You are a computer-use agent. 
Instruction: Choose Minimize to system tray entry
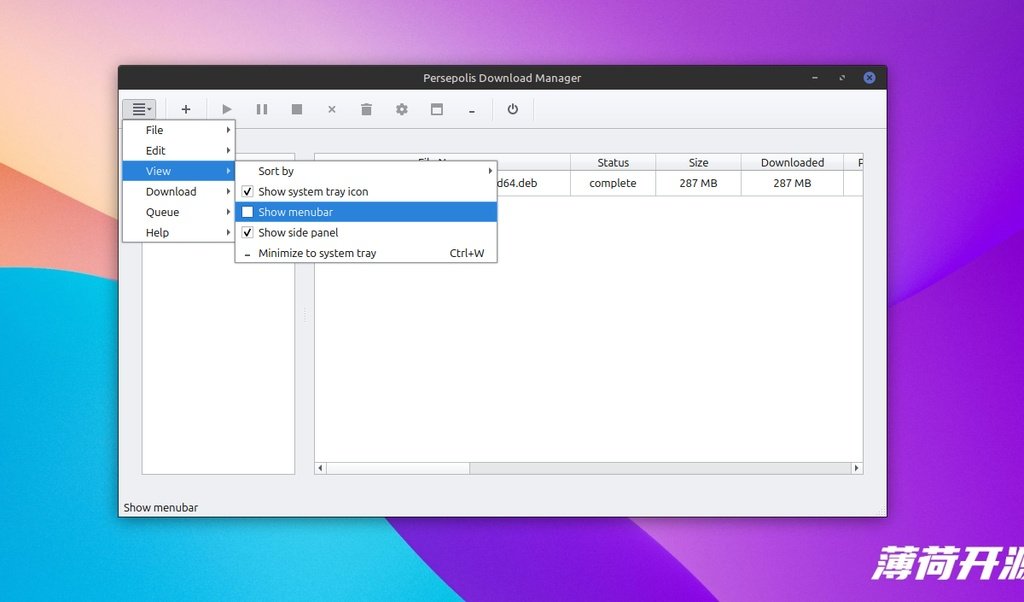click(366, 253)
